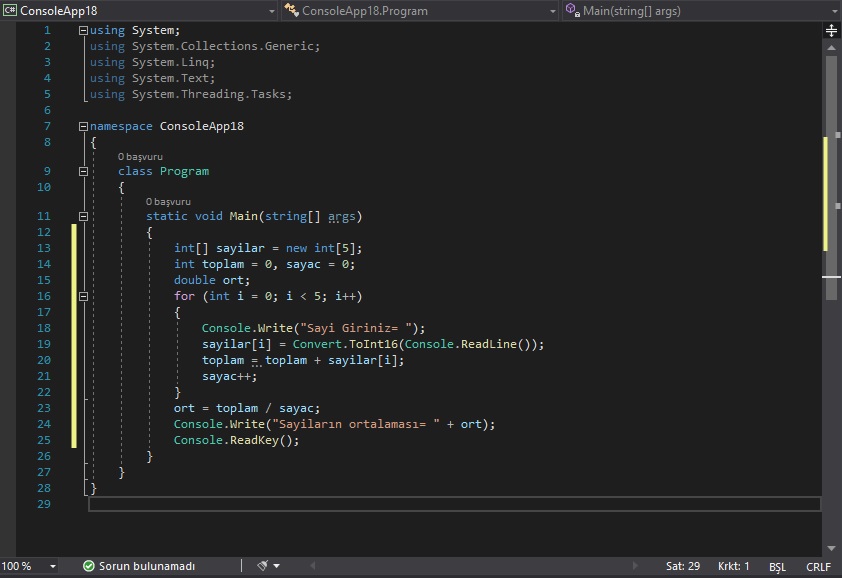
Task: Click 'ToInt16' on line 19
Action: (x=373, y=344)
